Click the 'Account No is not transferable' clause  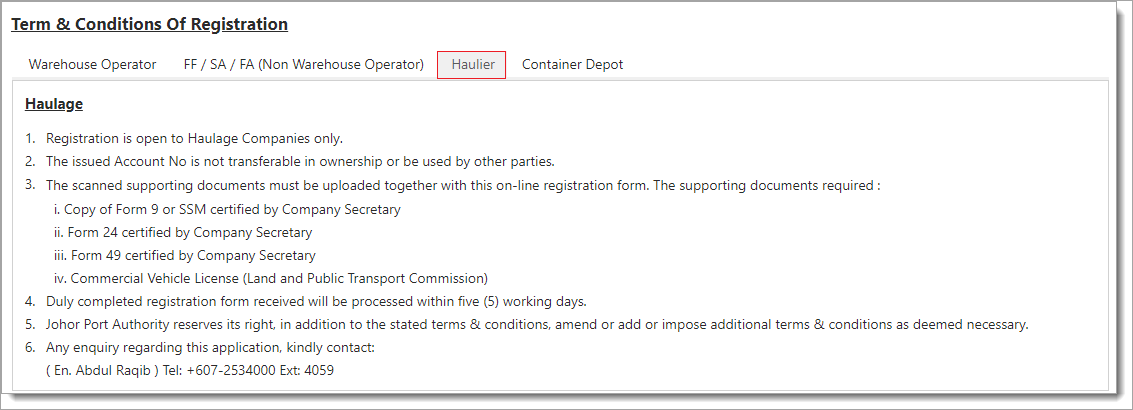300,161
